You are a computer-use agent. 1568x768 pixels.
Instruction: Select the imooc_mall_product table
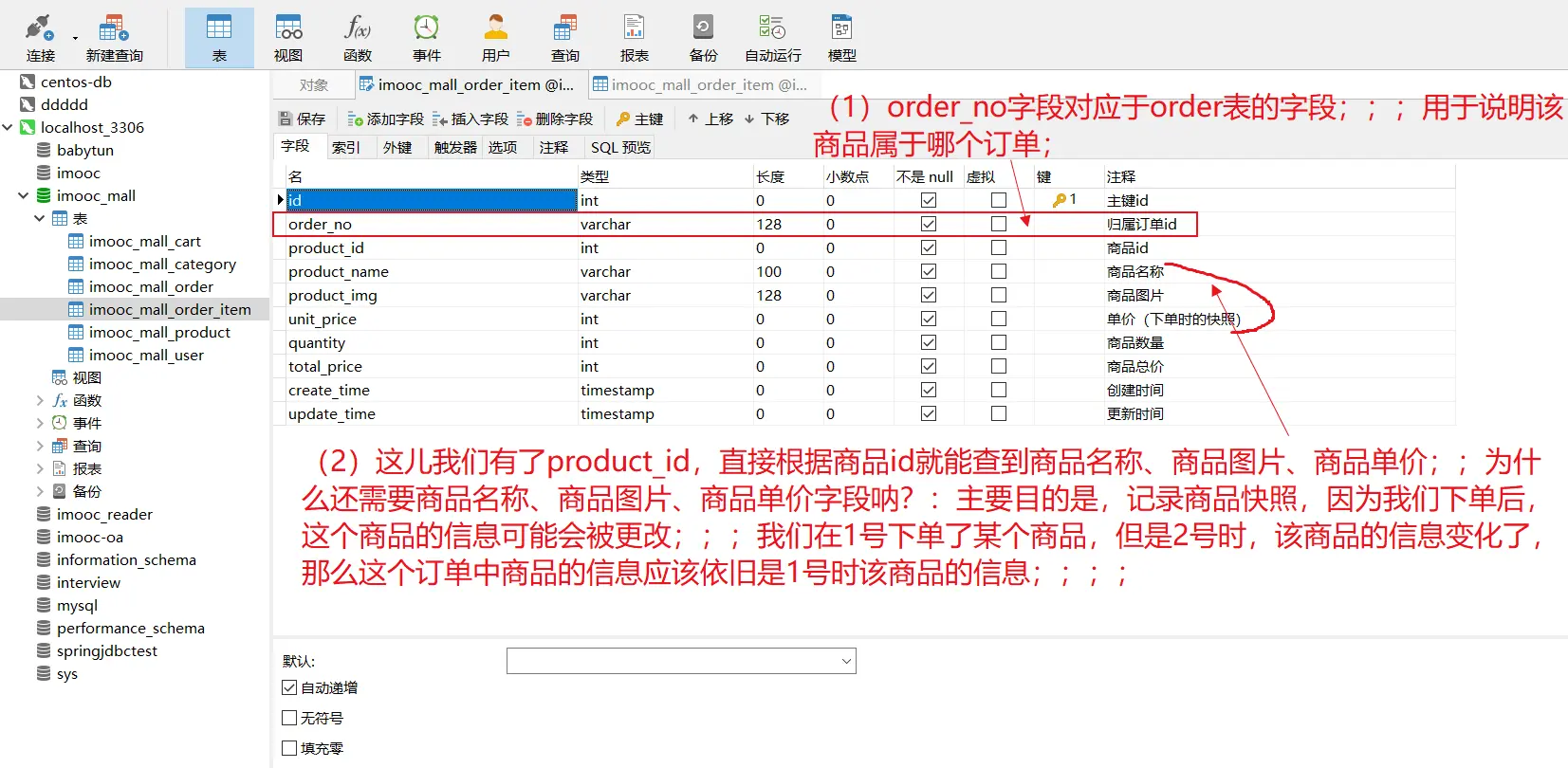[159, 332]
